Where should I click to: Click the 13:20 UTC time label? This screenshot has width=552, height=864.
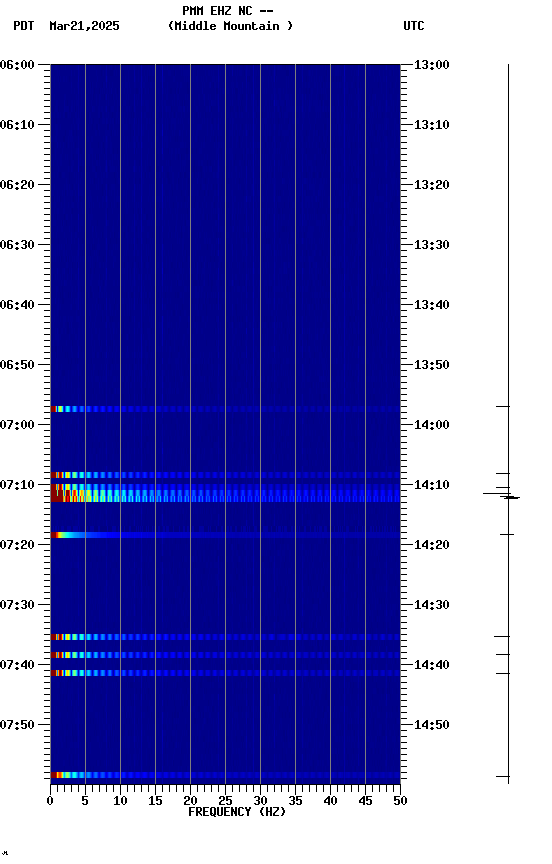[432, 185]
